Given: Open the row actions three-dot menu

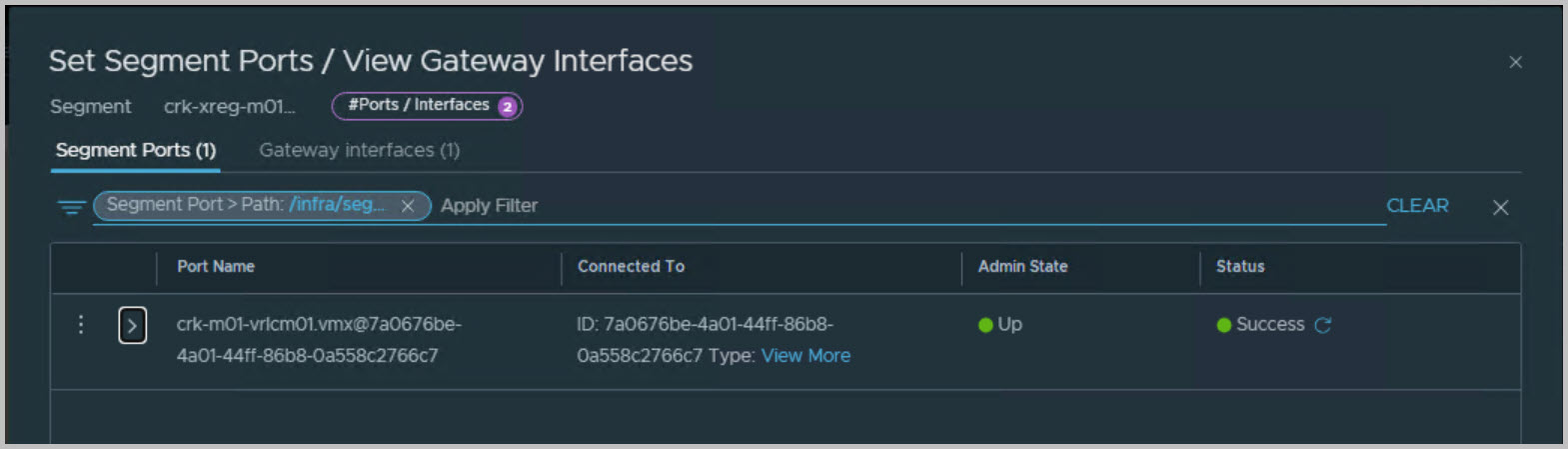Looking at the screenshot, I should [x=81, y=325].
